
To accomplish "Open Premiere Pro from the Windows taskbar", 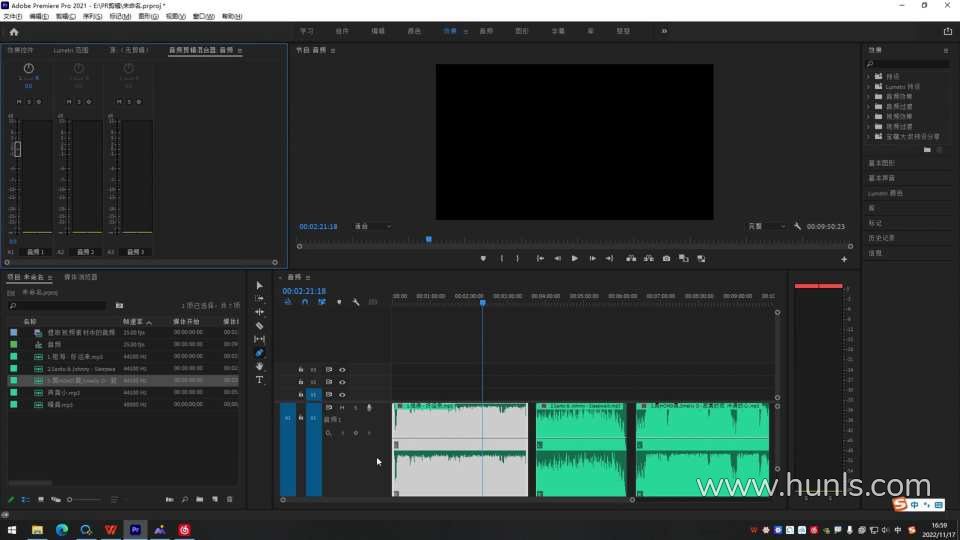I will 135,529.
